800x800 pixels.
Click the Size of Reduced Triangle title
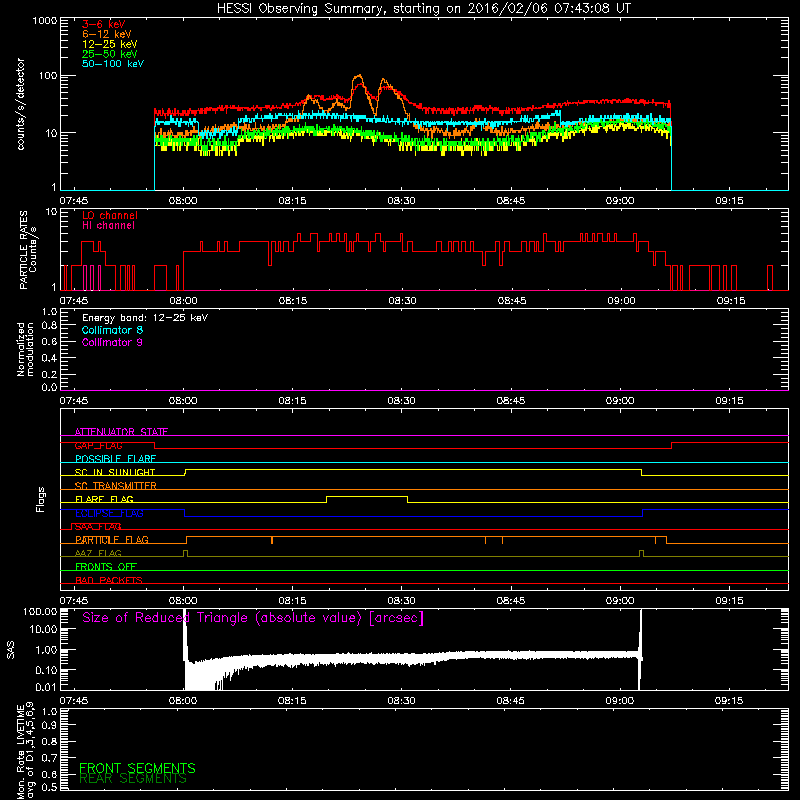253,618
